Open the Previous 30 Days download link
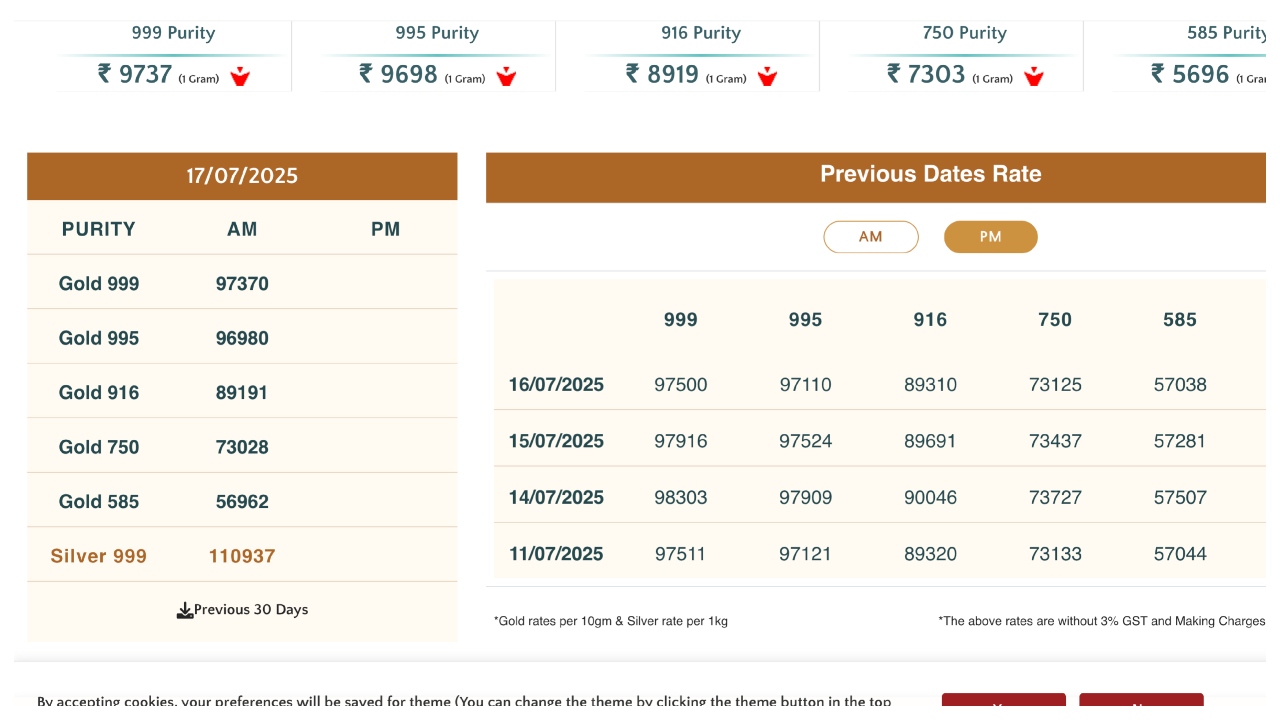1280x720 pixels. click(x=250, y=610)
